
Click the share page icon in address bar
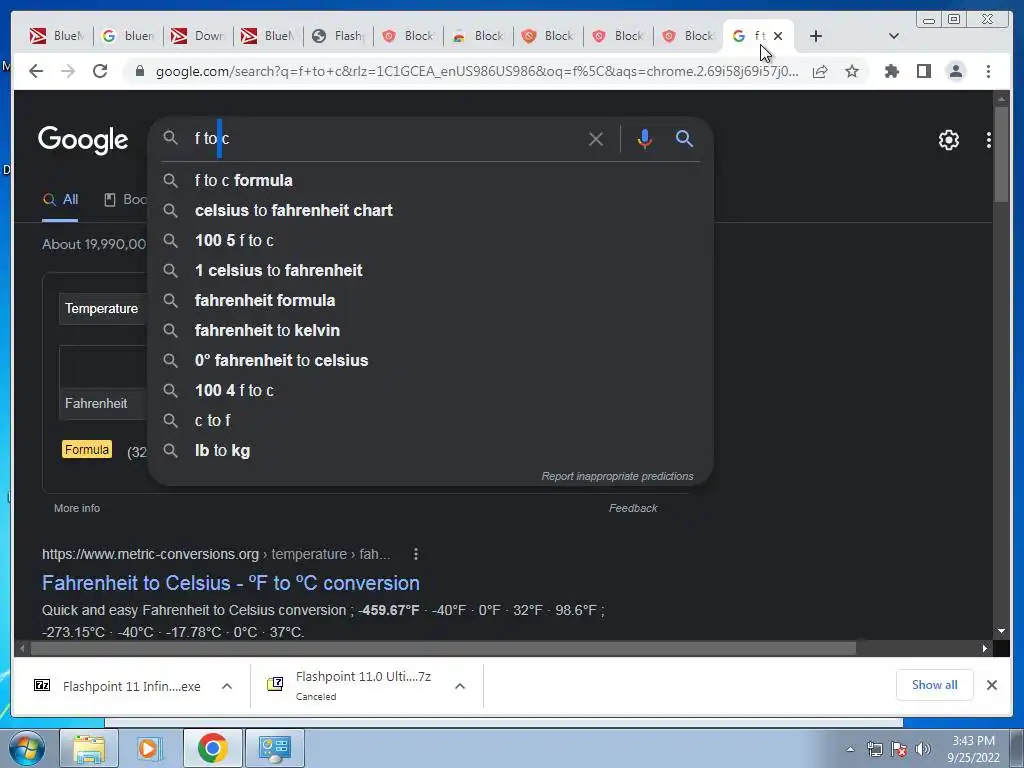820,71
